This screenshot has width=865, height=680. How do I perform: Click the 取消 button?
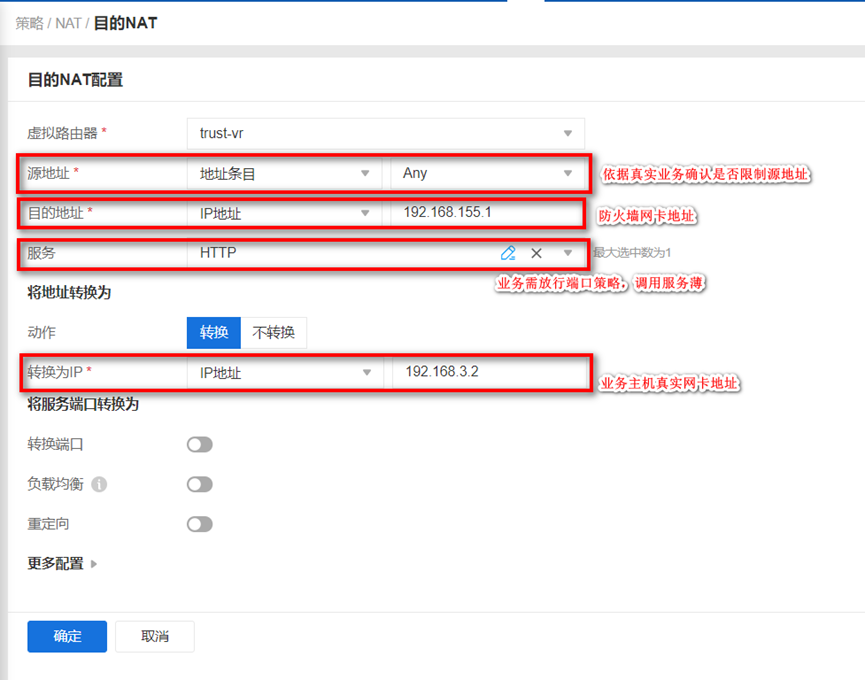click(154, 636)
